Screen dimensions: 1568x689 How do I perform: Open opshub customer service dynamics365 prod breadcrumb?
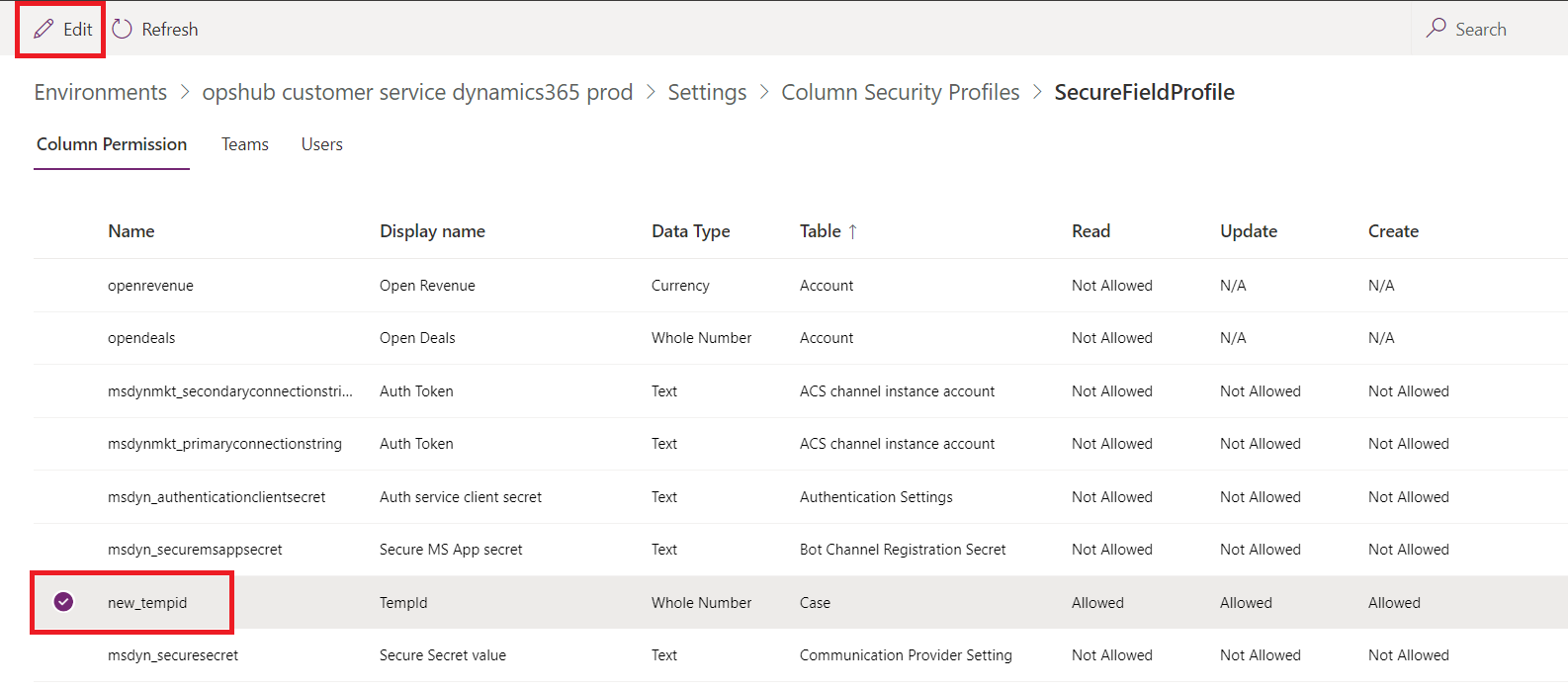tap(417, 92)
